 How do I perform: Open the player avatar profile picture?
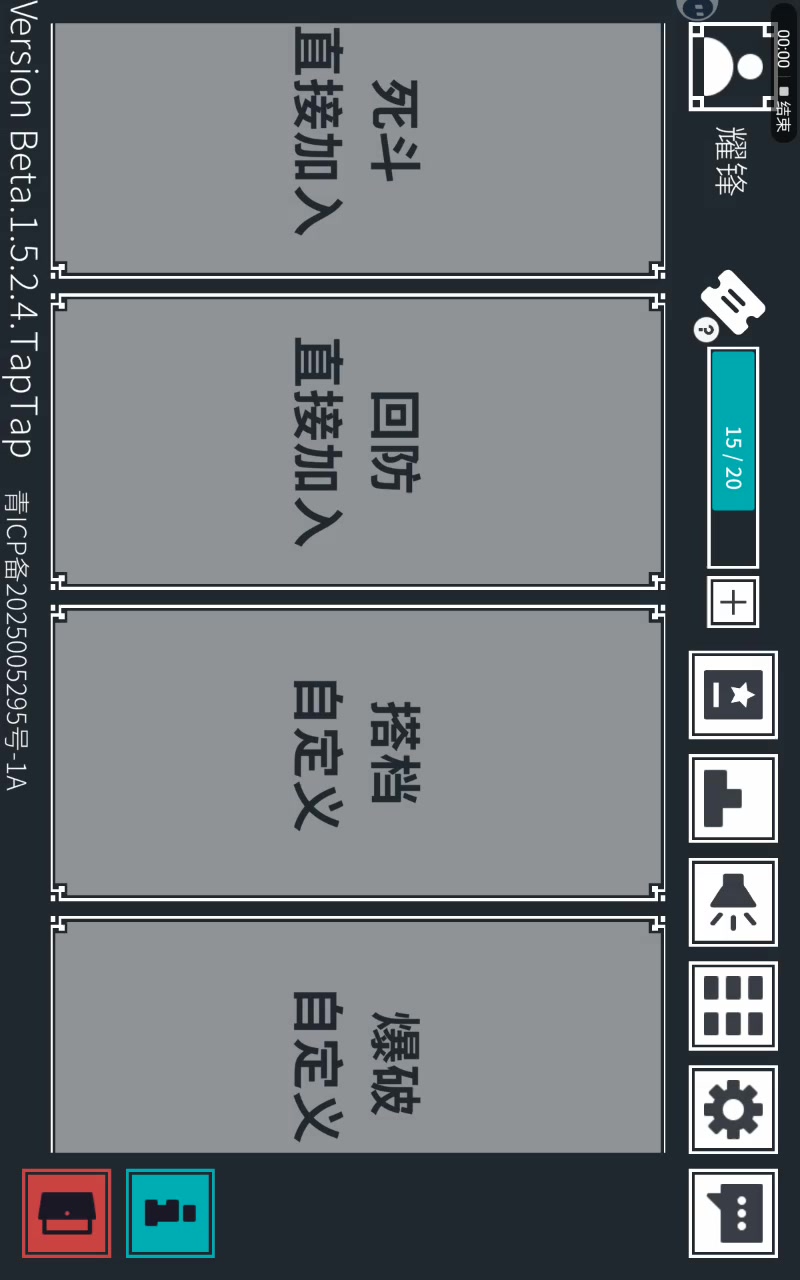tap(733, 66)
